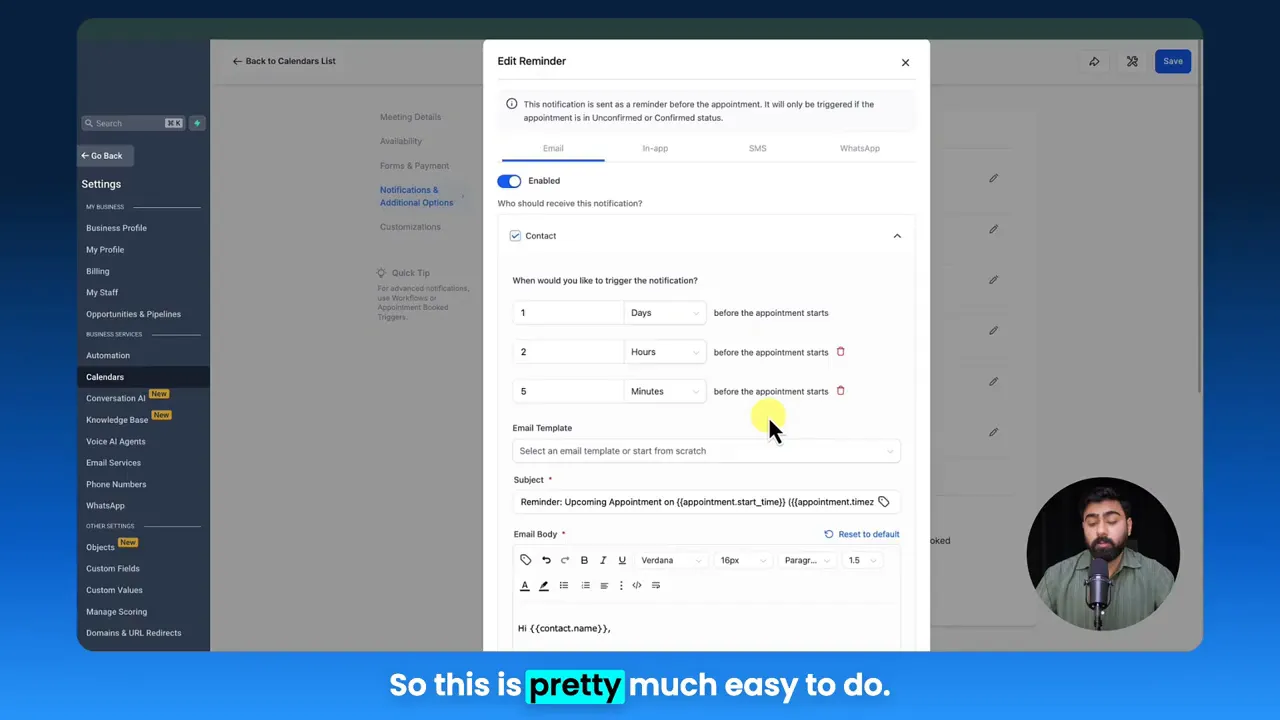Click the text color icon in editor
The image size is (1280, 720).
[524, 585]
